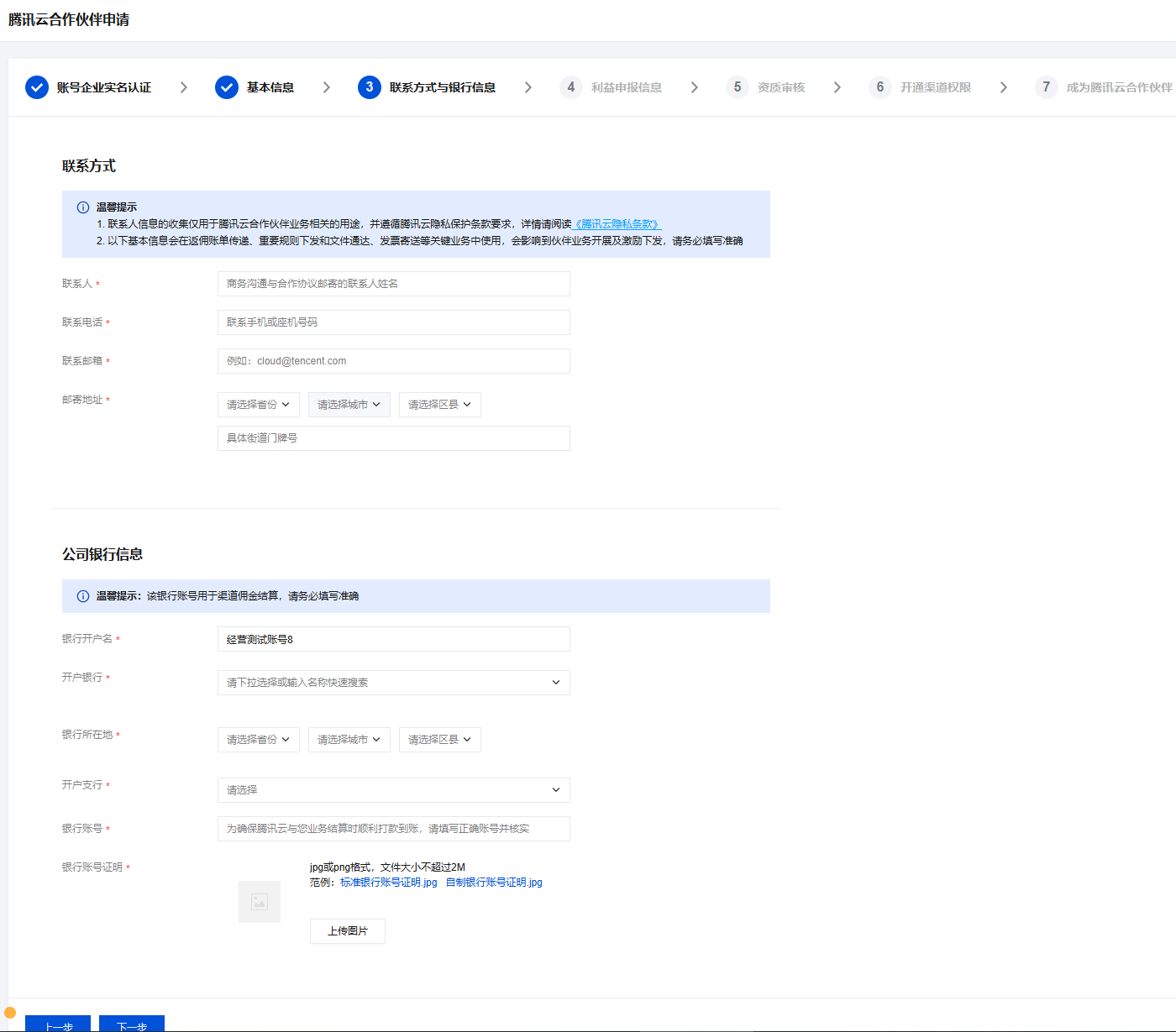
Task: Click the 腾讯云合作伙伴申请 page title
Action: (x=69, y=19)
